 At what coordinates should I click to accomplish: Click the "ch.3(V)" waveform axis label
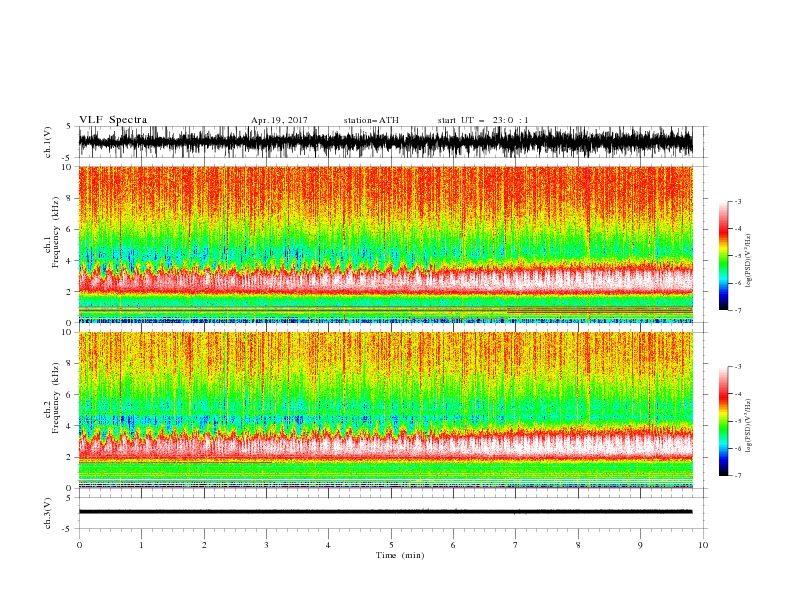pos(48,513)
